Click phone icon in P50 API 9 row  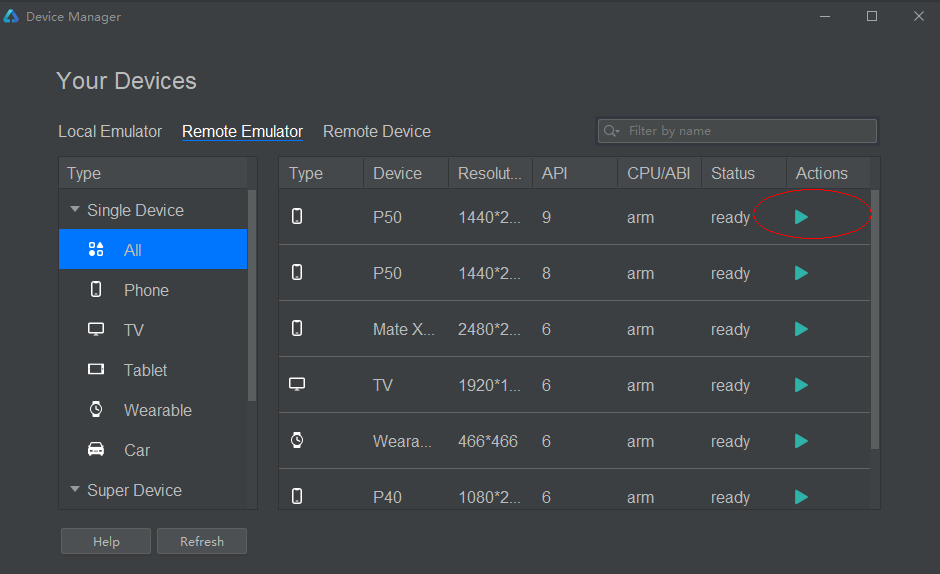(x=297, y=216)
